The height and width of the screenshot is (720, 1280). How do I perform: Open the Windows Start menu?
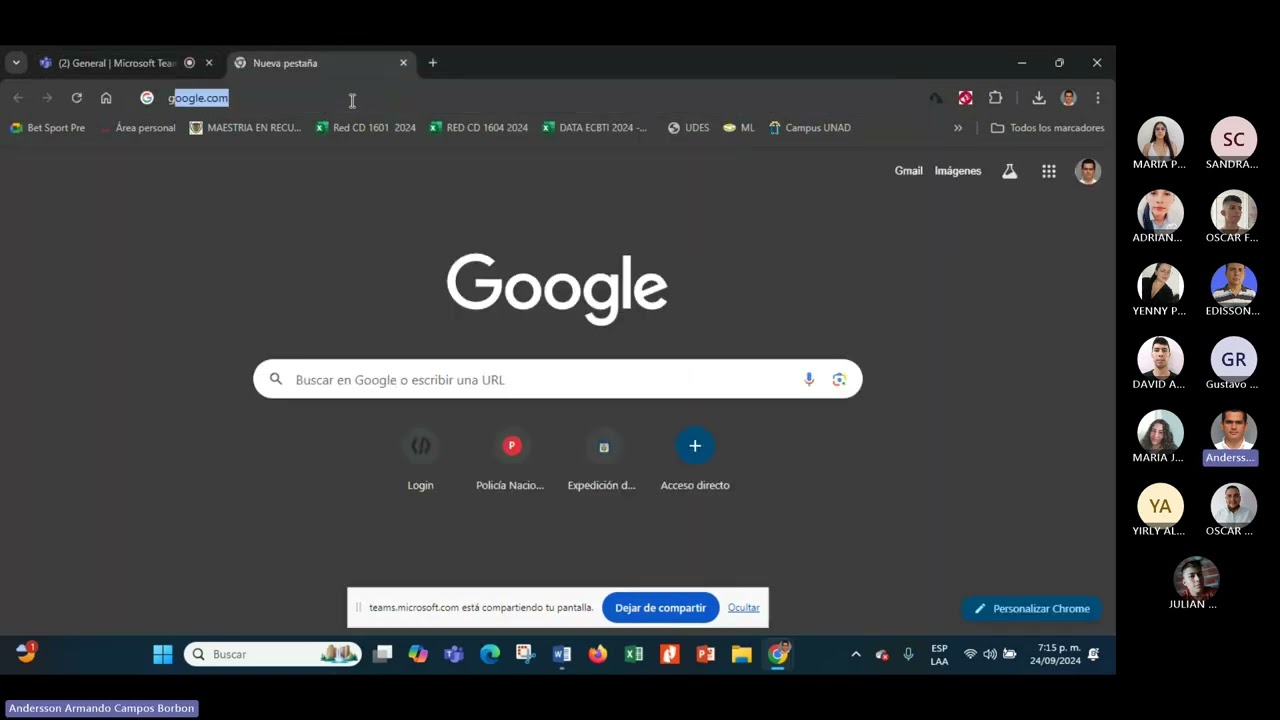(162, 654)
